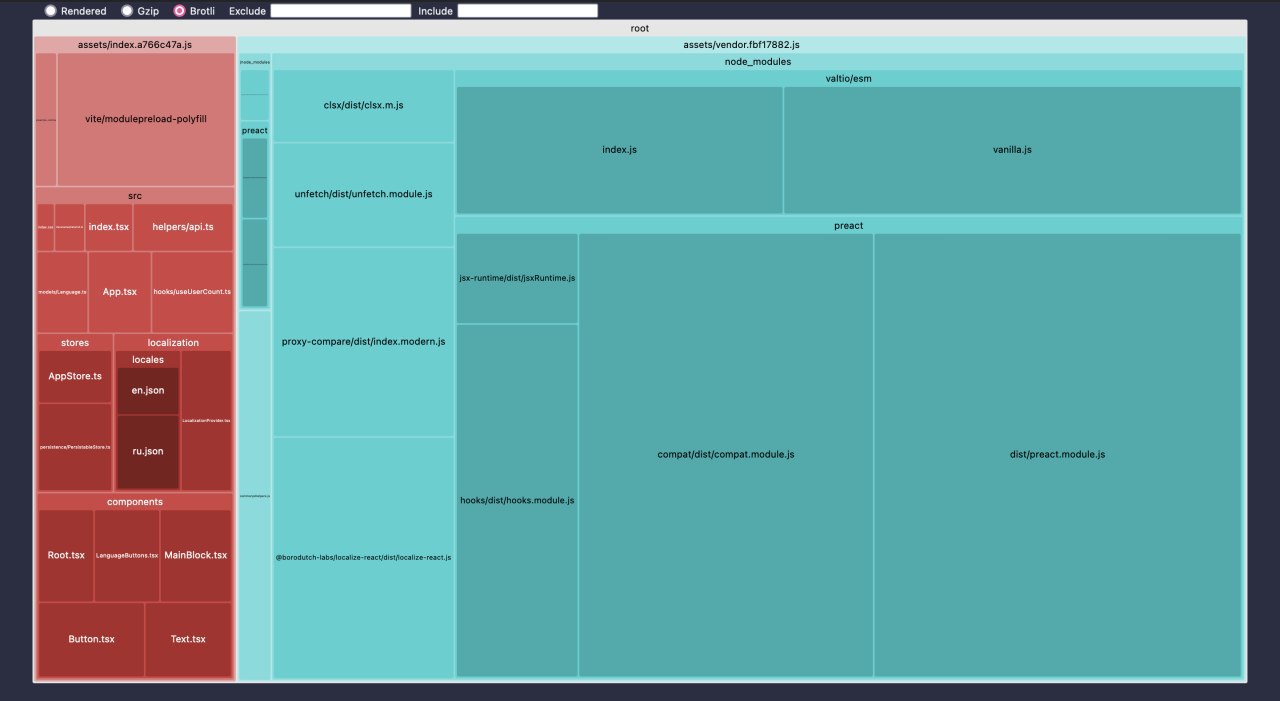1280x701 pixels.
Task: Click the src group header
Action: (135, 195)
